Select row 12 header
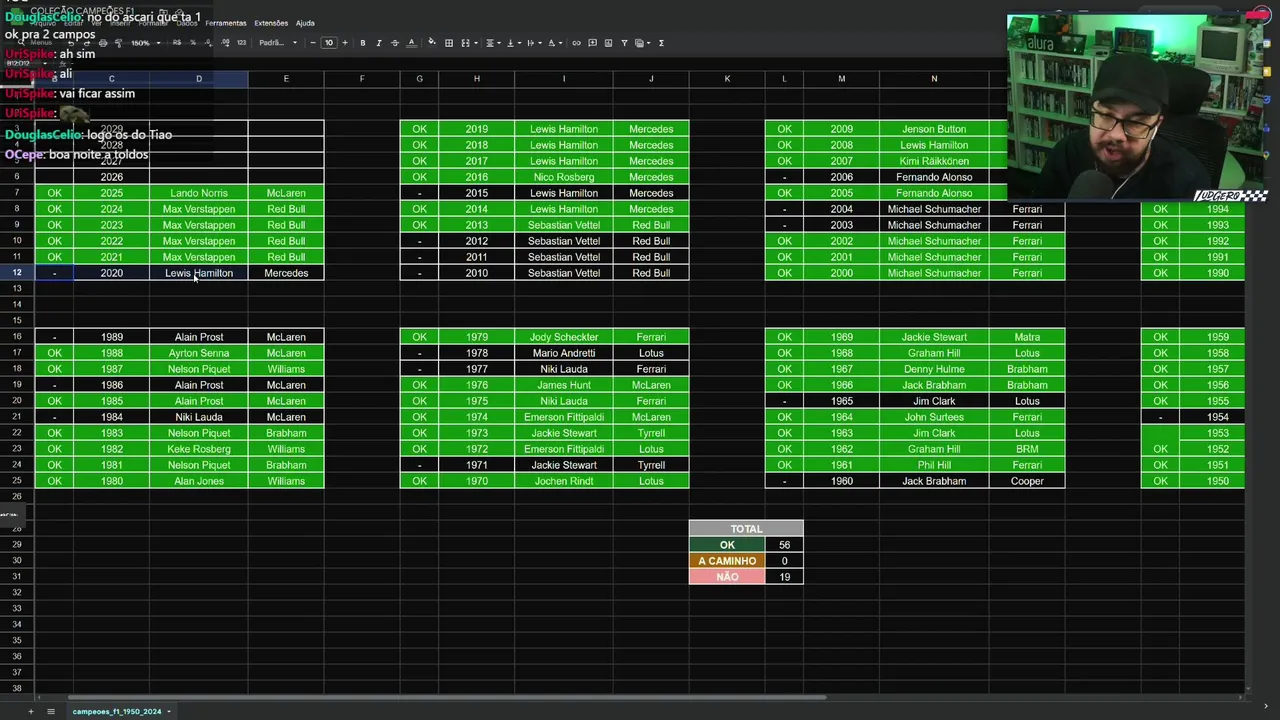The width and height of the screenshot is (1280, 720). point(17,273)
